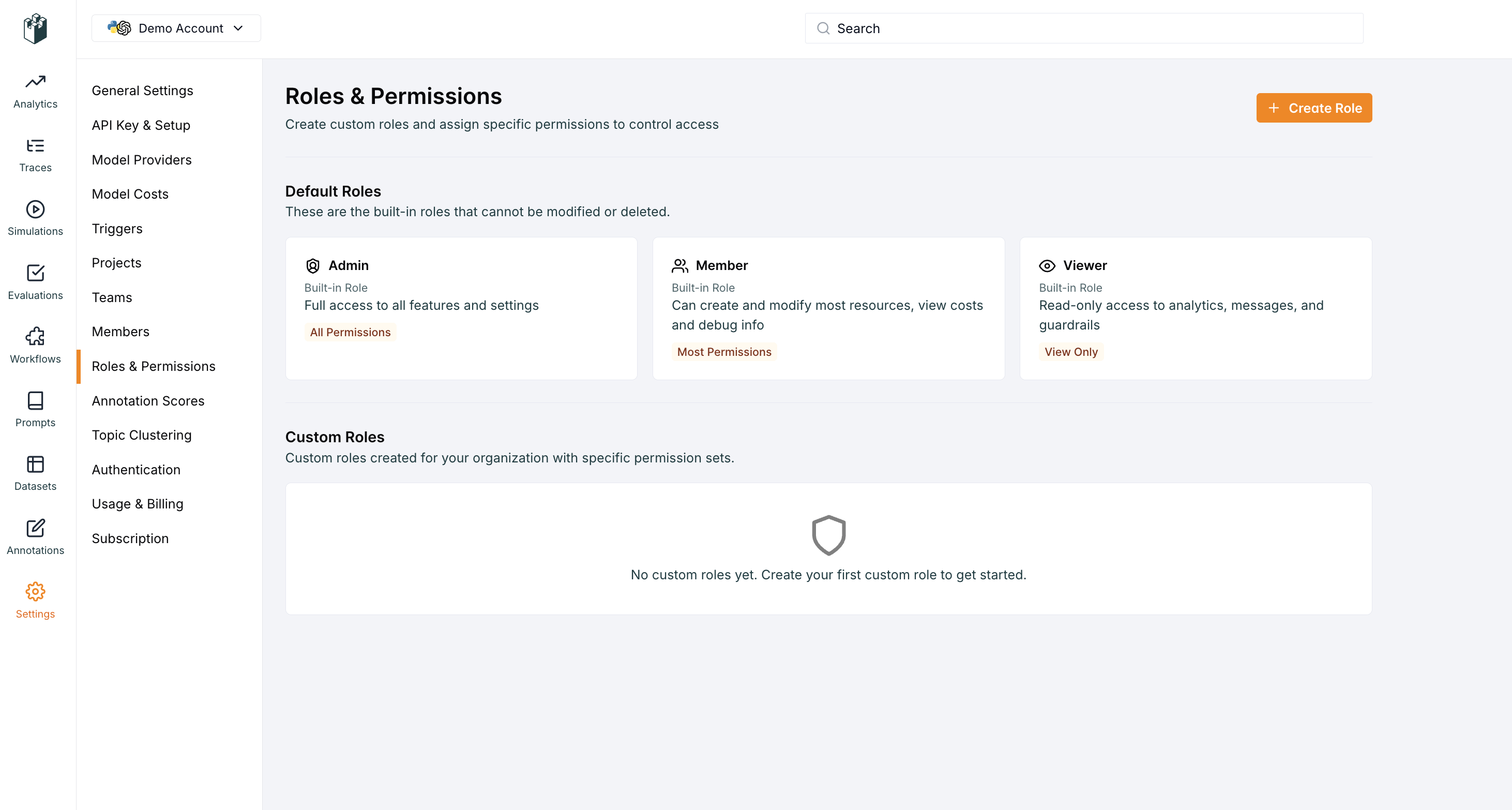The image size is (1512, 810).
Task: Open the Simulations panel
Action: coord(35,218)
